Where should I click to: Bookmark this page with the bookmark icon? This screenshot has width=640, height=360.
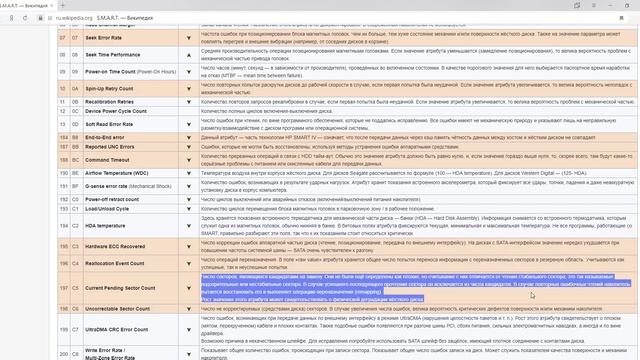[x=621, y=18]
